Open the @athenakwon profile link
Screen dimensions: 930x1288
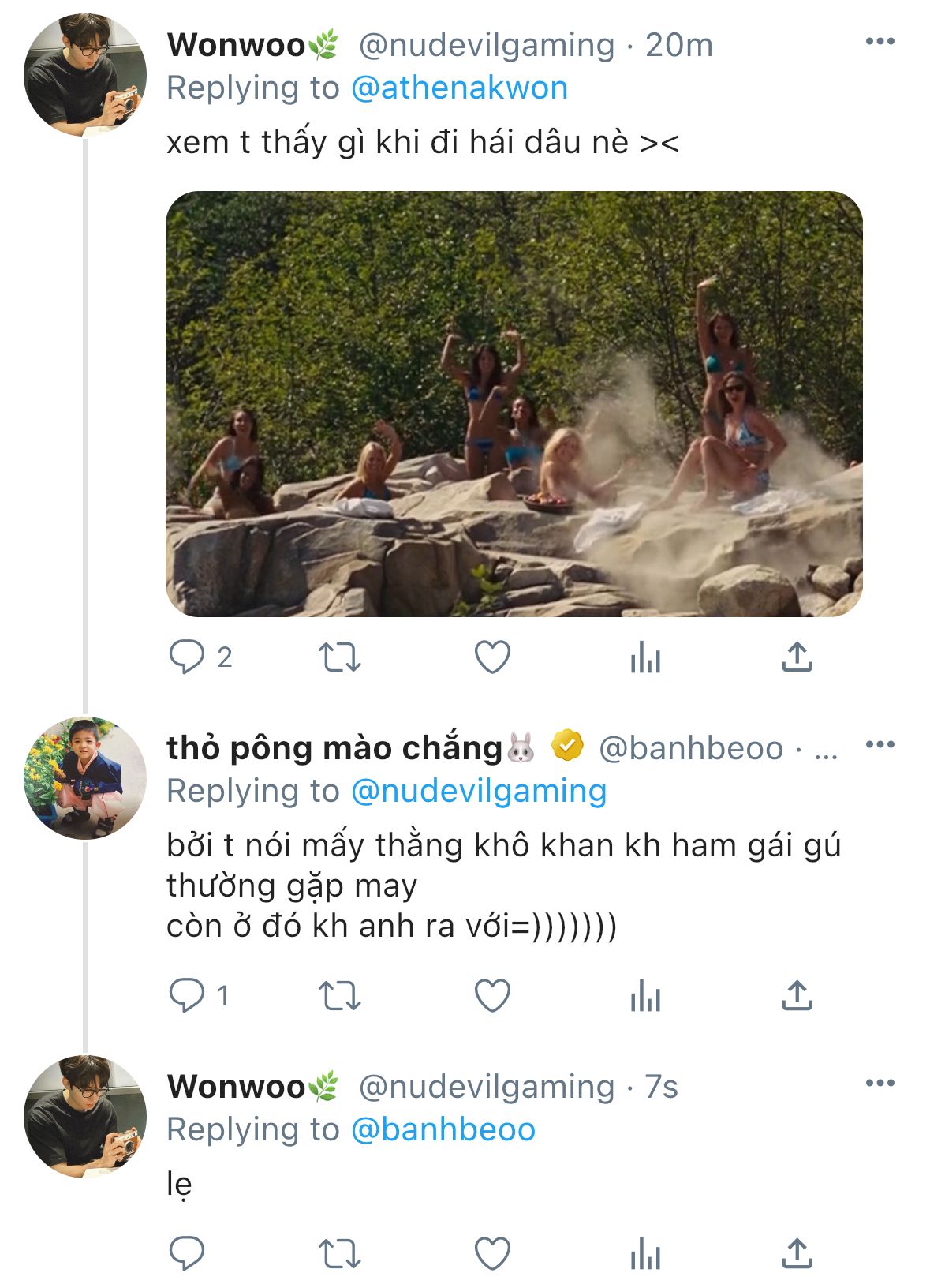[x=458, y=88]
